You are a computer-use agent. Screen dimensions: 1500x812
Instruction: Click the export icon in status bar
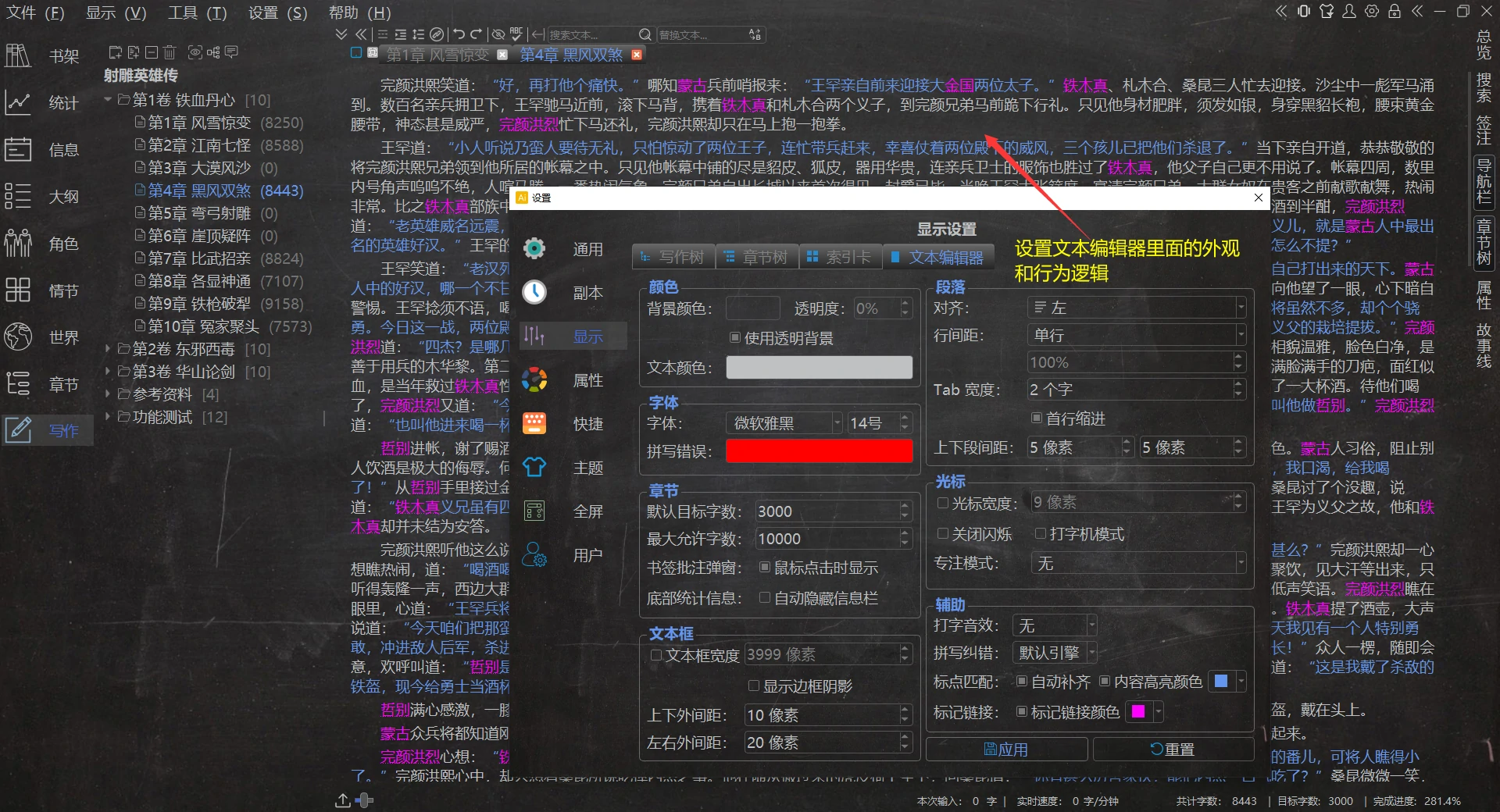(343, 800)
